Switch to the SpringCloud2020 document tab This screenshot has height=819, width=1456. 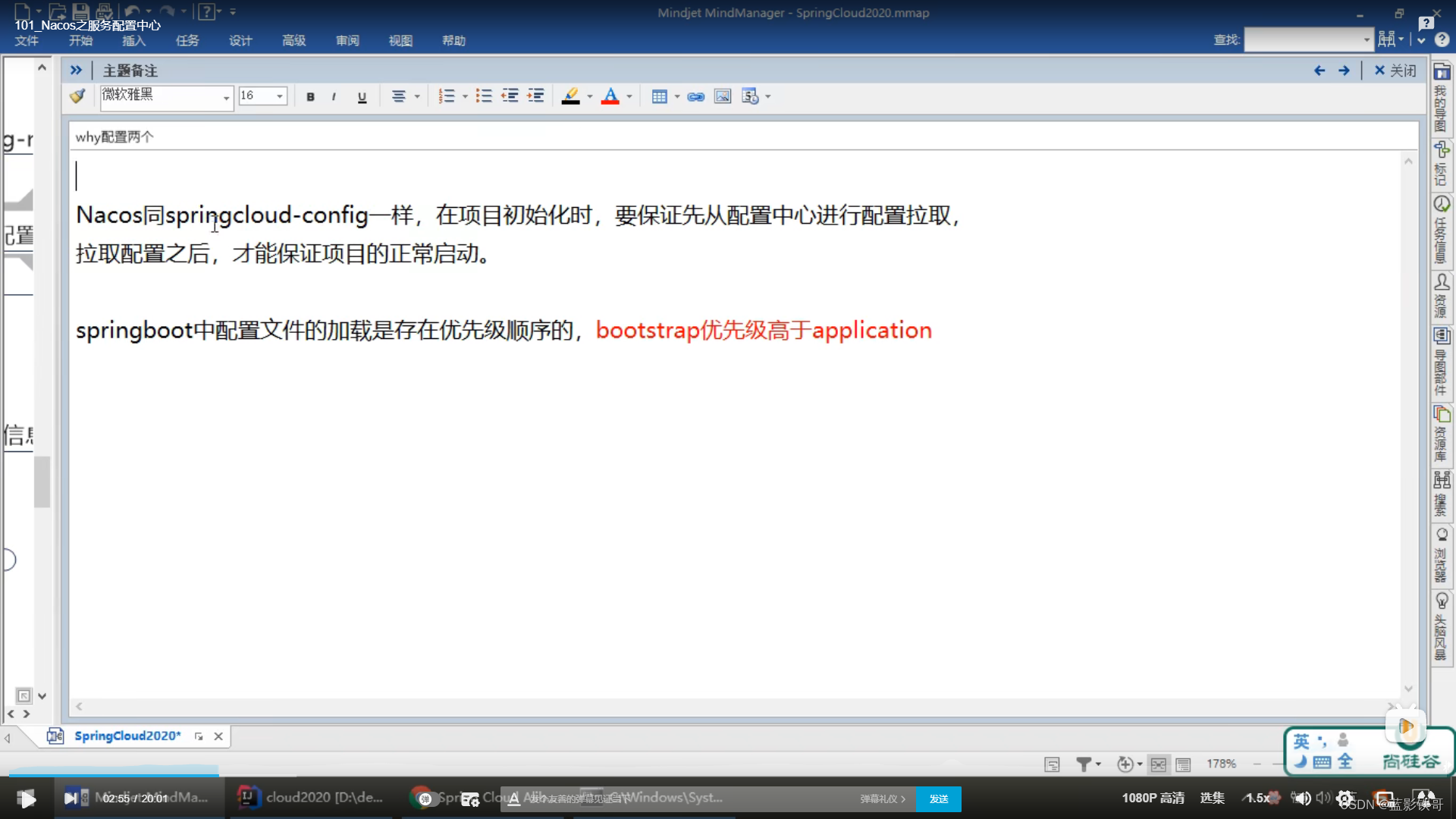pos(127,736)
